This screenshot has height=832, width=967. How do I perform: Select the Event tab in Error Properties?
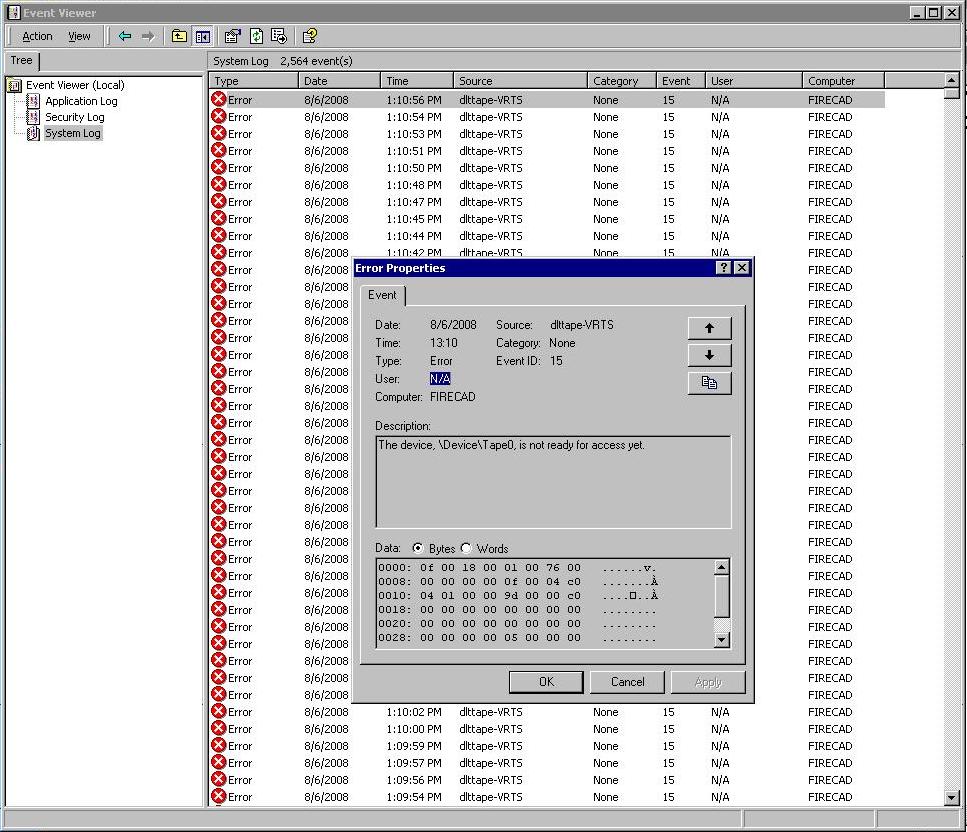[x=382, y=295]
